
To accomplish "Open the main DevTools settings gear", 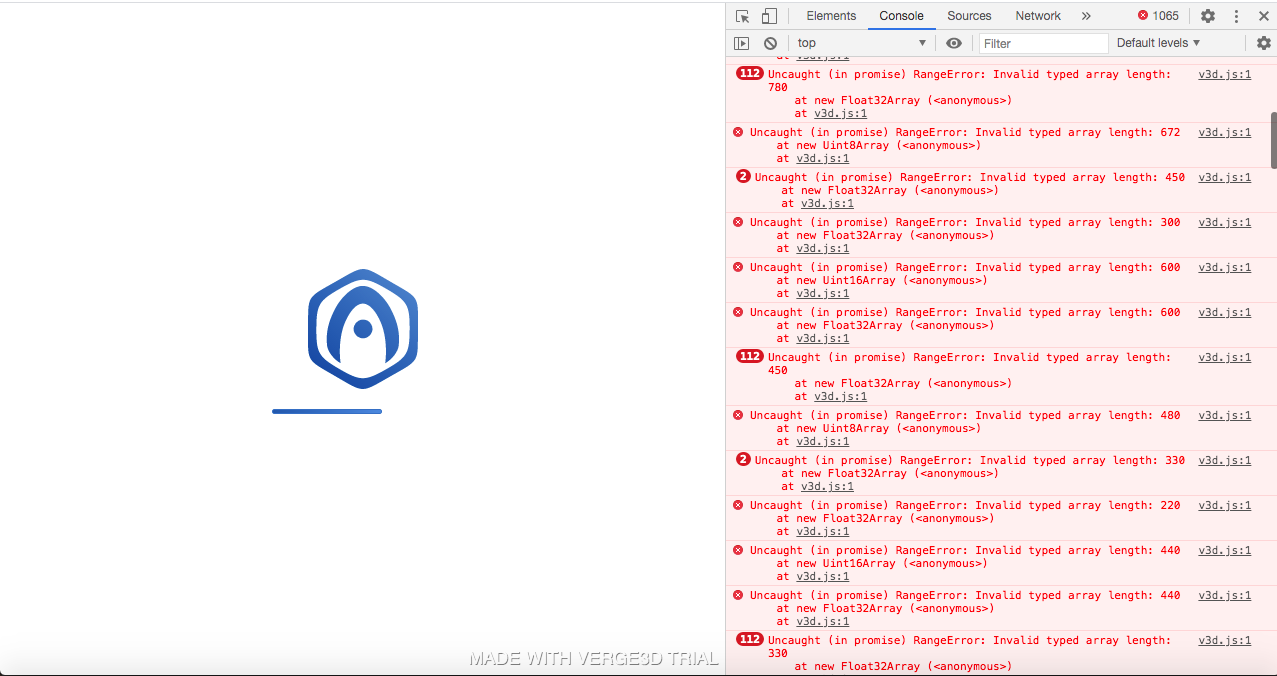I will [x=1208, y=16].
